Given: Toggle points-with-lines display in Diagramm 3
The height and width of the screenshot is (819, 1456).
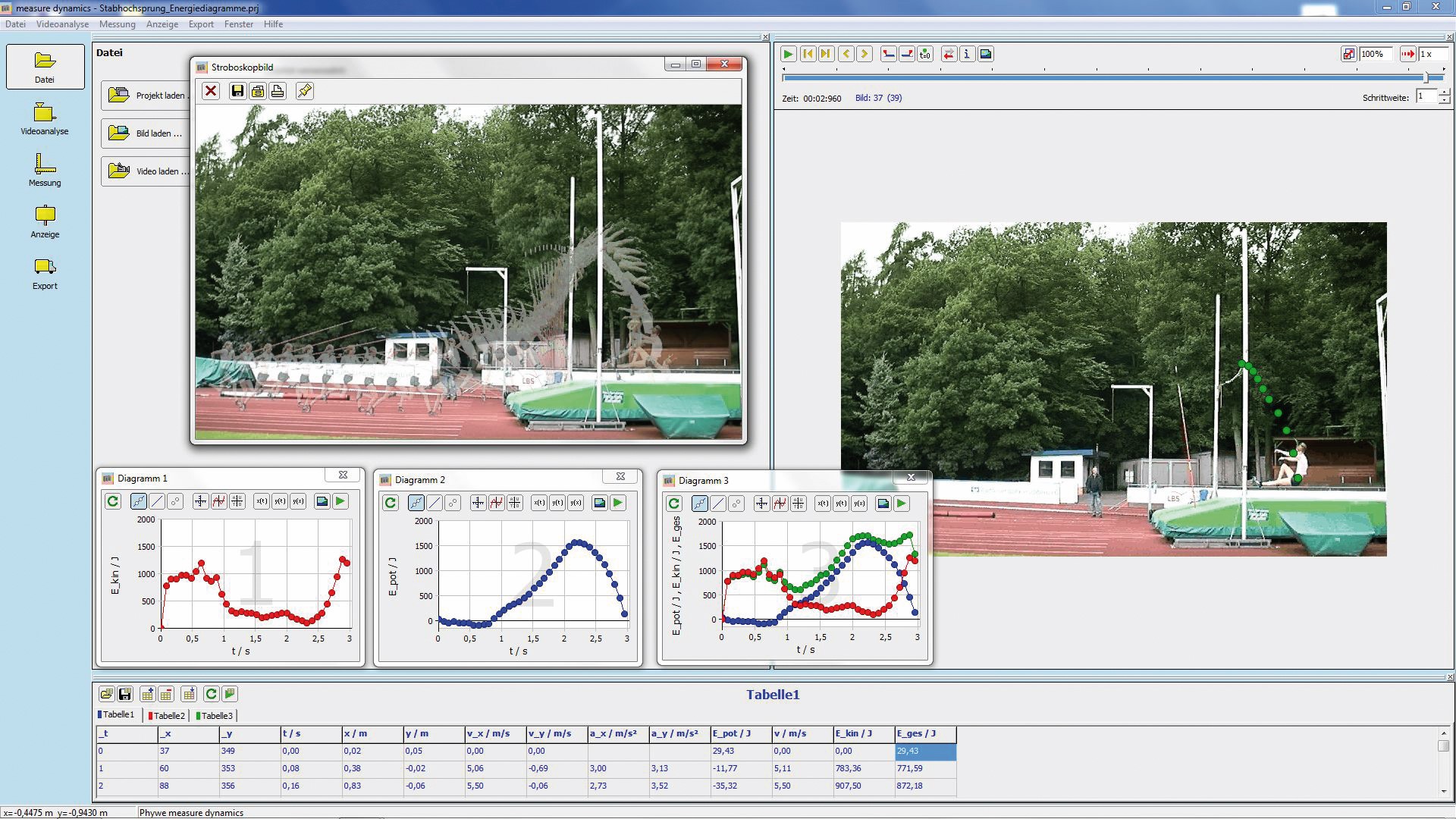Looking at the screenshot, I should pyautogui.click(x=700, y=504).
